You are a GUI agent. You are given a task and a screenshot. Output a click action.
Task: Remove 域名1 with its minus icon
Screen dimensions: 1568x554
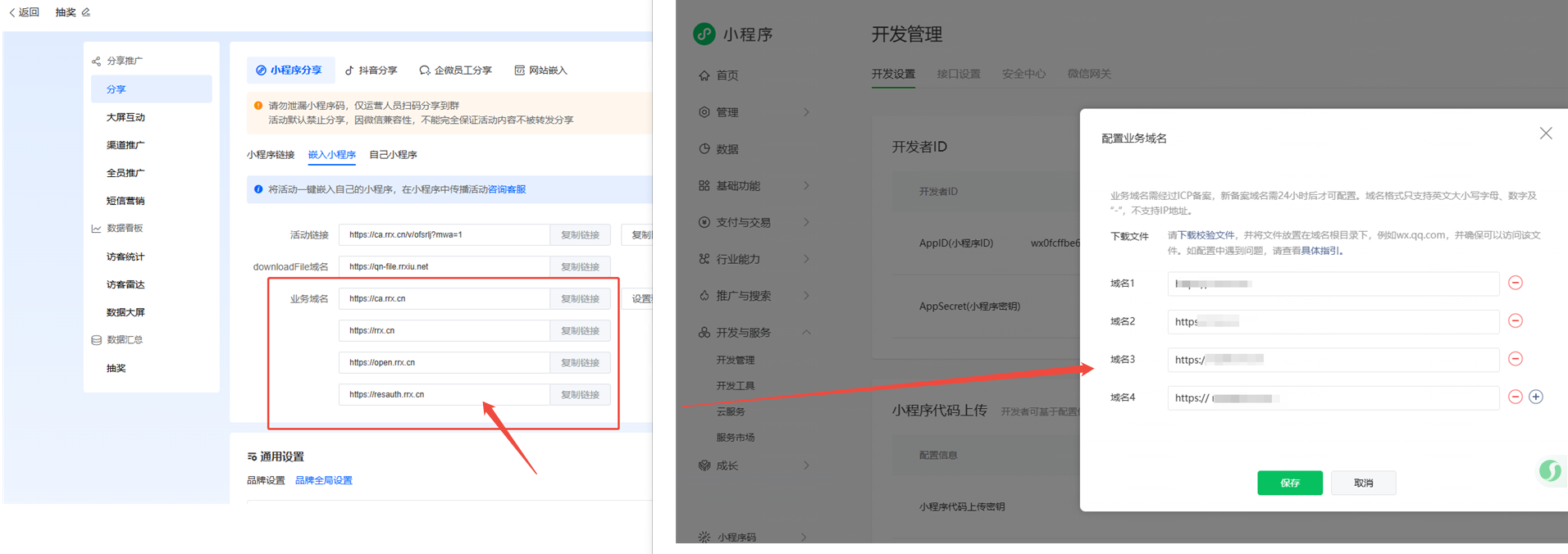coord(1515,283)
